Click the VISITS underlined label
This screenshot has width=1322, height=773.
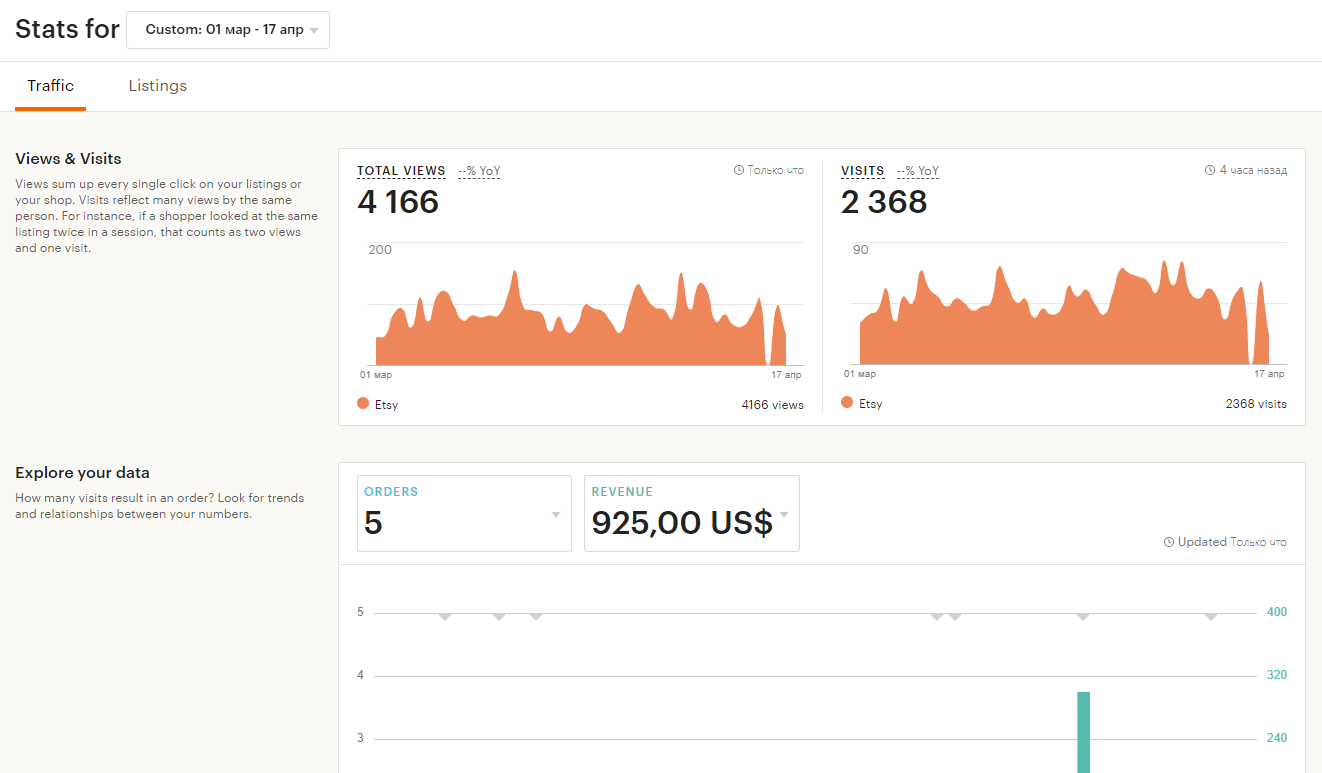863,171
